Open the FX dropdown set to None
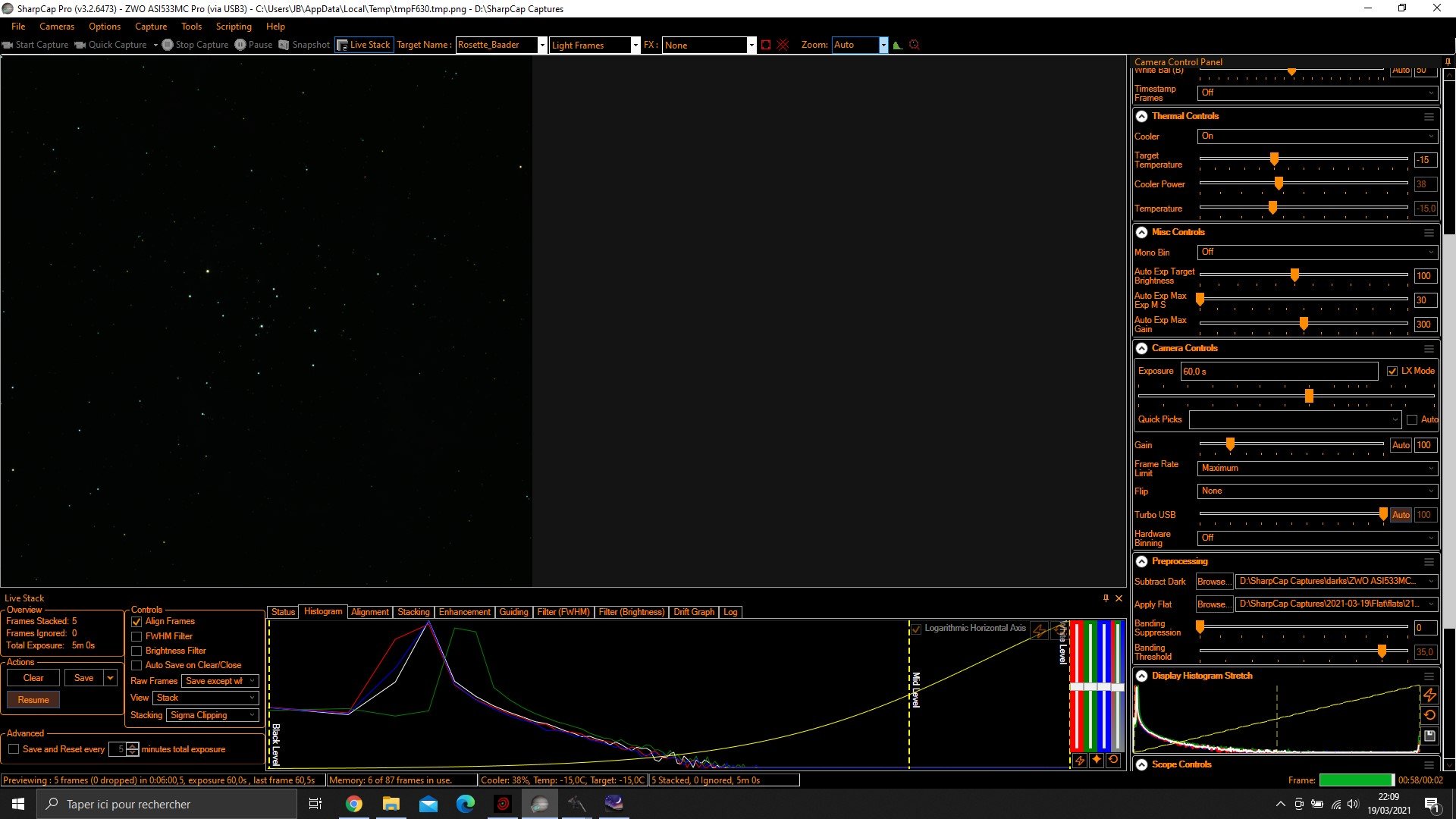Viewport: 1456px width, 819px height. point(709,45)
